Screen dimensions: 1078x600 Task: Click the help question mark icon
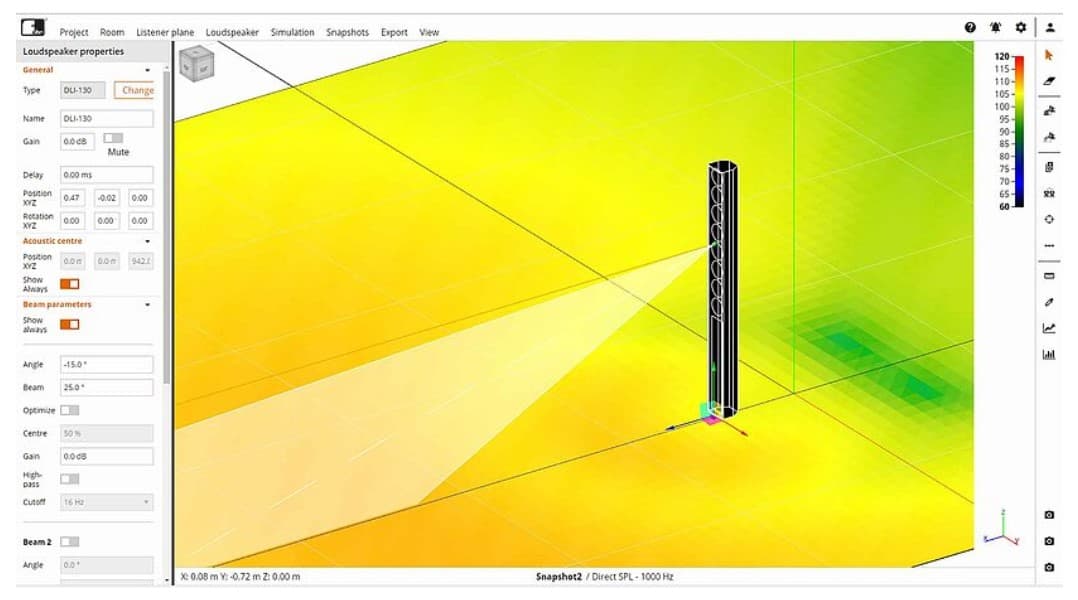click(x=970, y=28)
